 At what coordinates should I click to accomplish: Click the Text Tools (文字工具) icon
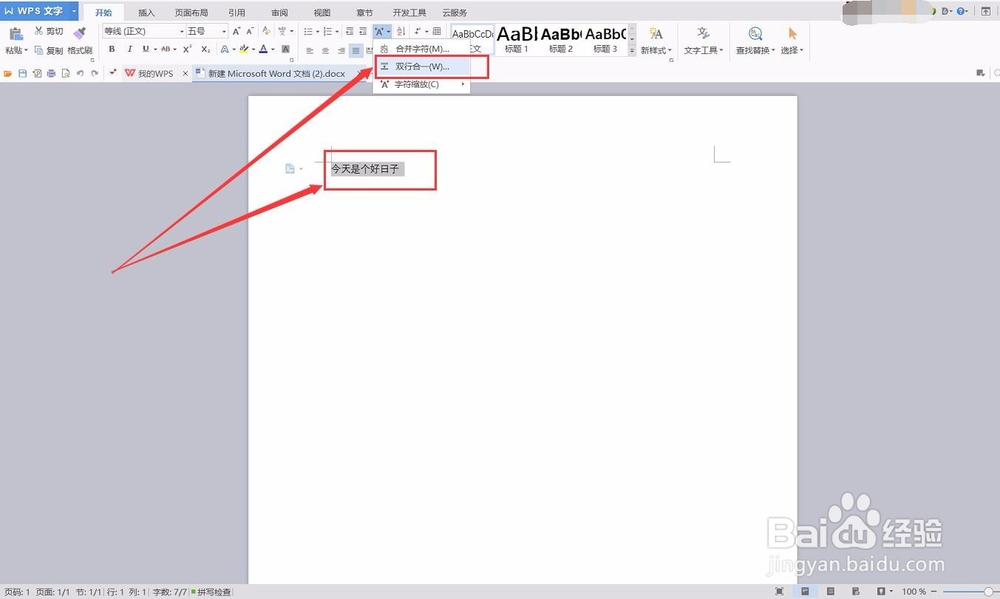pyautogui.click(x=703, y=34)
